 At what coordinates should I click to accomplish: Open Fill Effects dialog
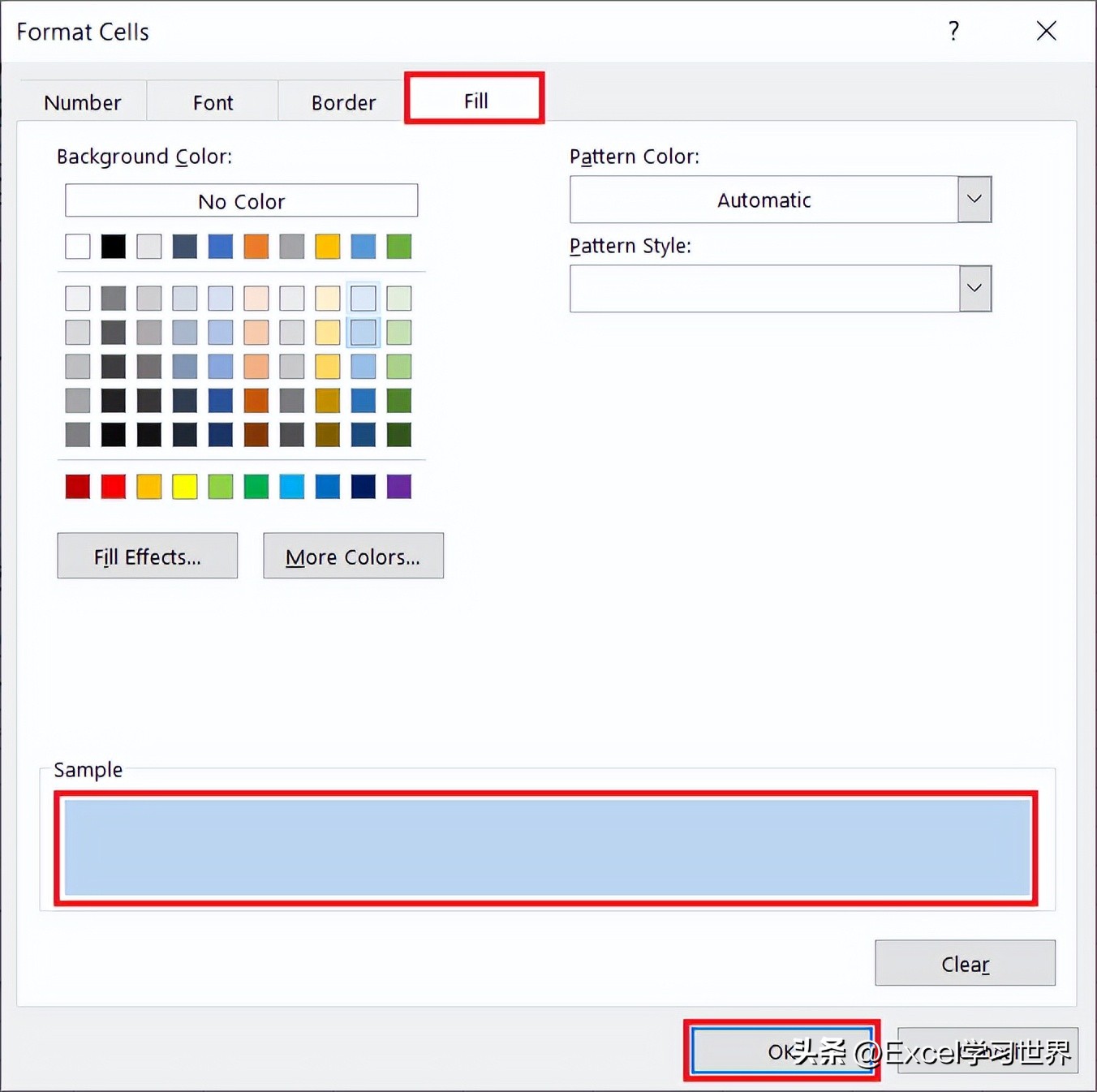tap(147, 556)
